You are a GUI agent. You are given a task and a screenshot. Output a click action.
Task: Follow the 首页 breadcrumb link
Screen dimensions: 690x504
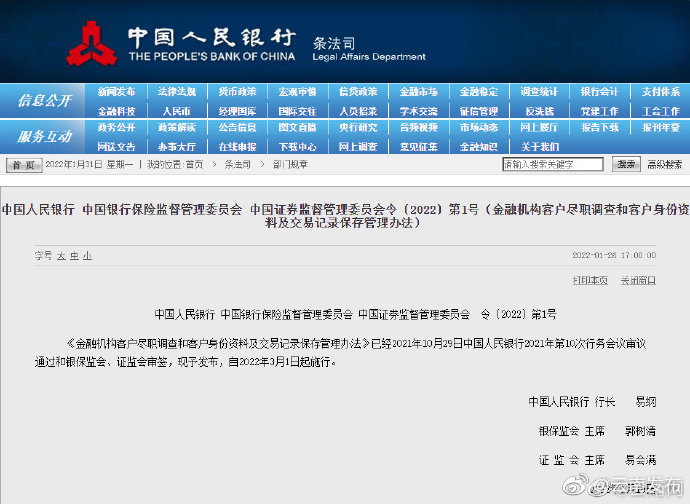click(x=194, y=165)
